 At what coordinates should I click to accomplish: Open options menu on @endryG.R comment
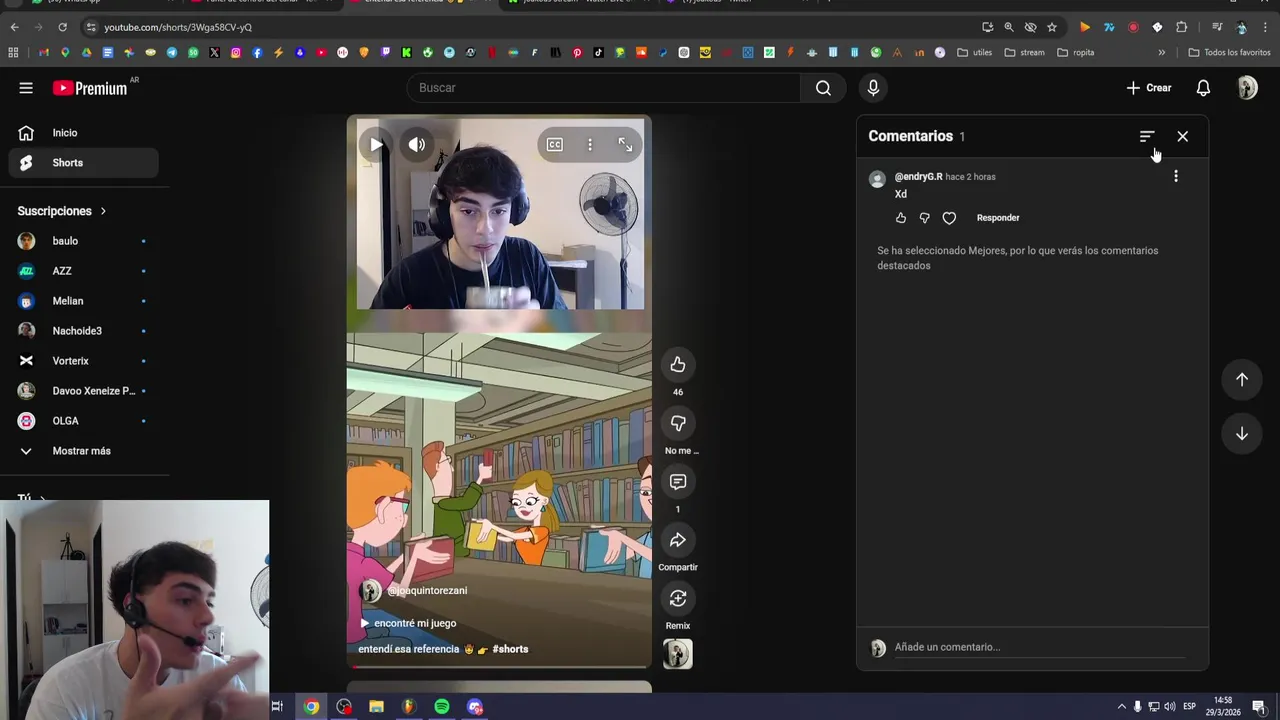click(x=1176, y=176)
